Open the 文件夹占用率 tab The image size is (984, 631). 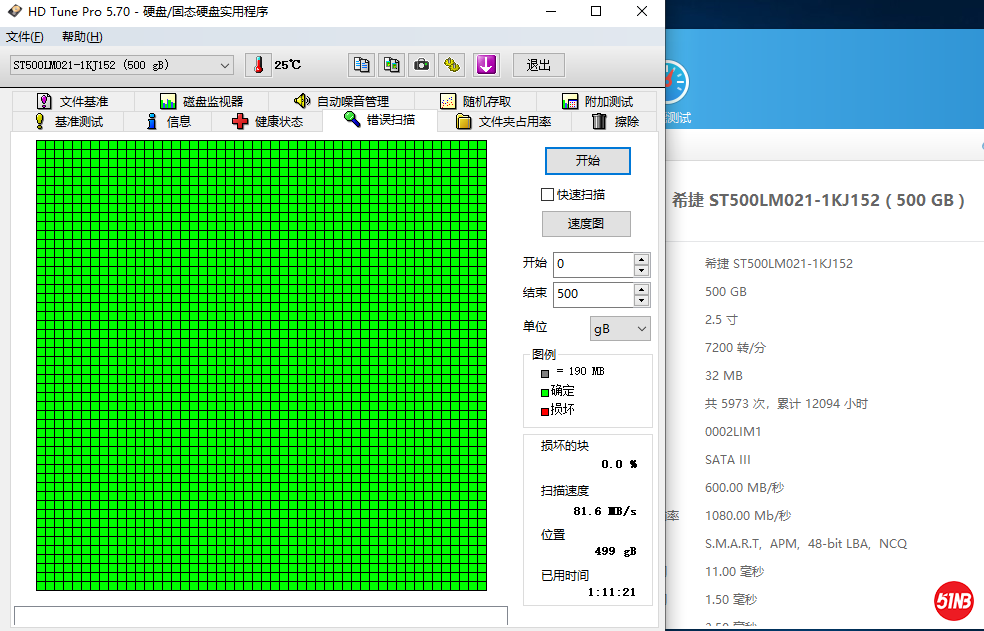coord(504,121)
